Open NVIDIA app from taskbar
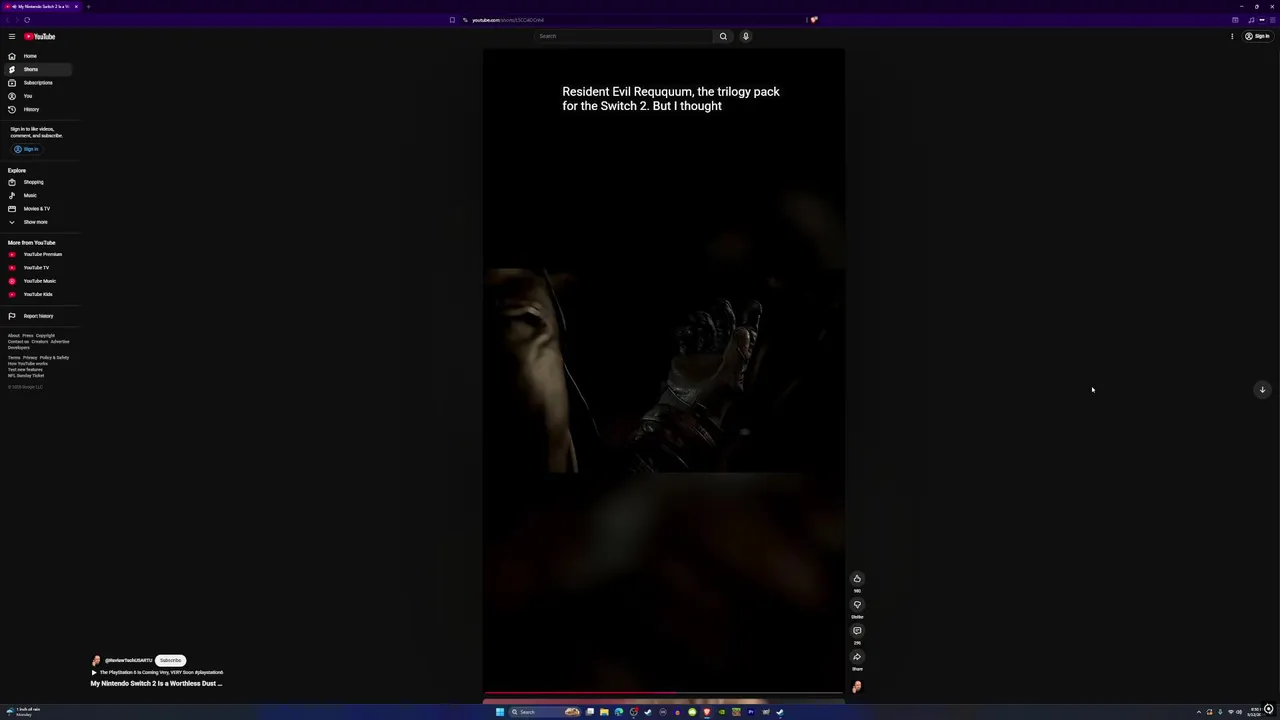The image size is (1280, 720). tap(722, 712)
